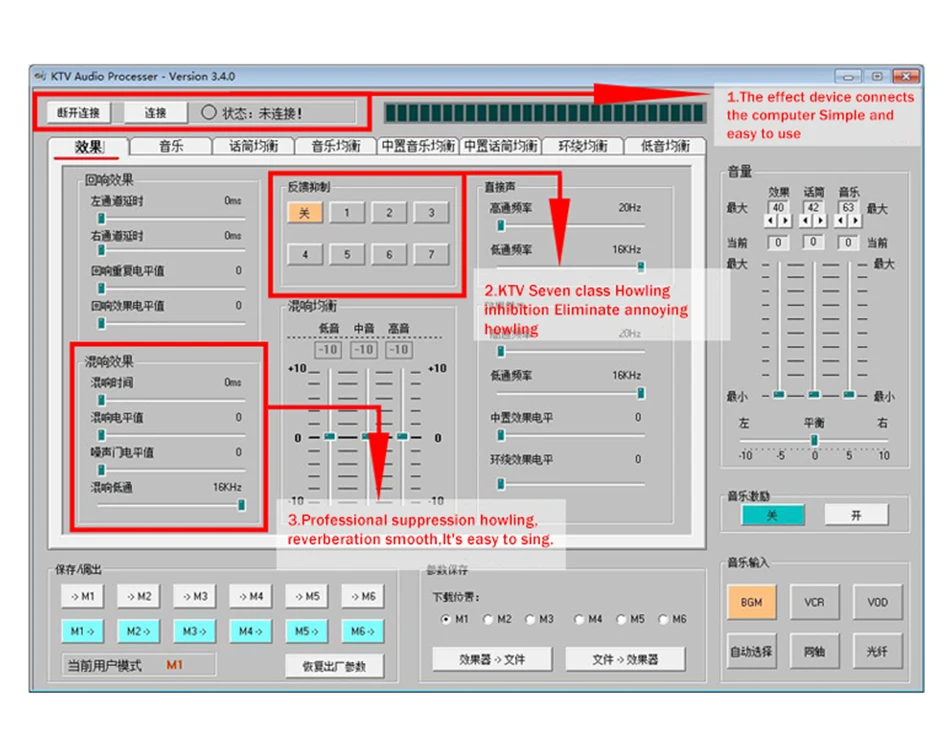Go to the 中置音乐均衡 tab

[418, 146]
